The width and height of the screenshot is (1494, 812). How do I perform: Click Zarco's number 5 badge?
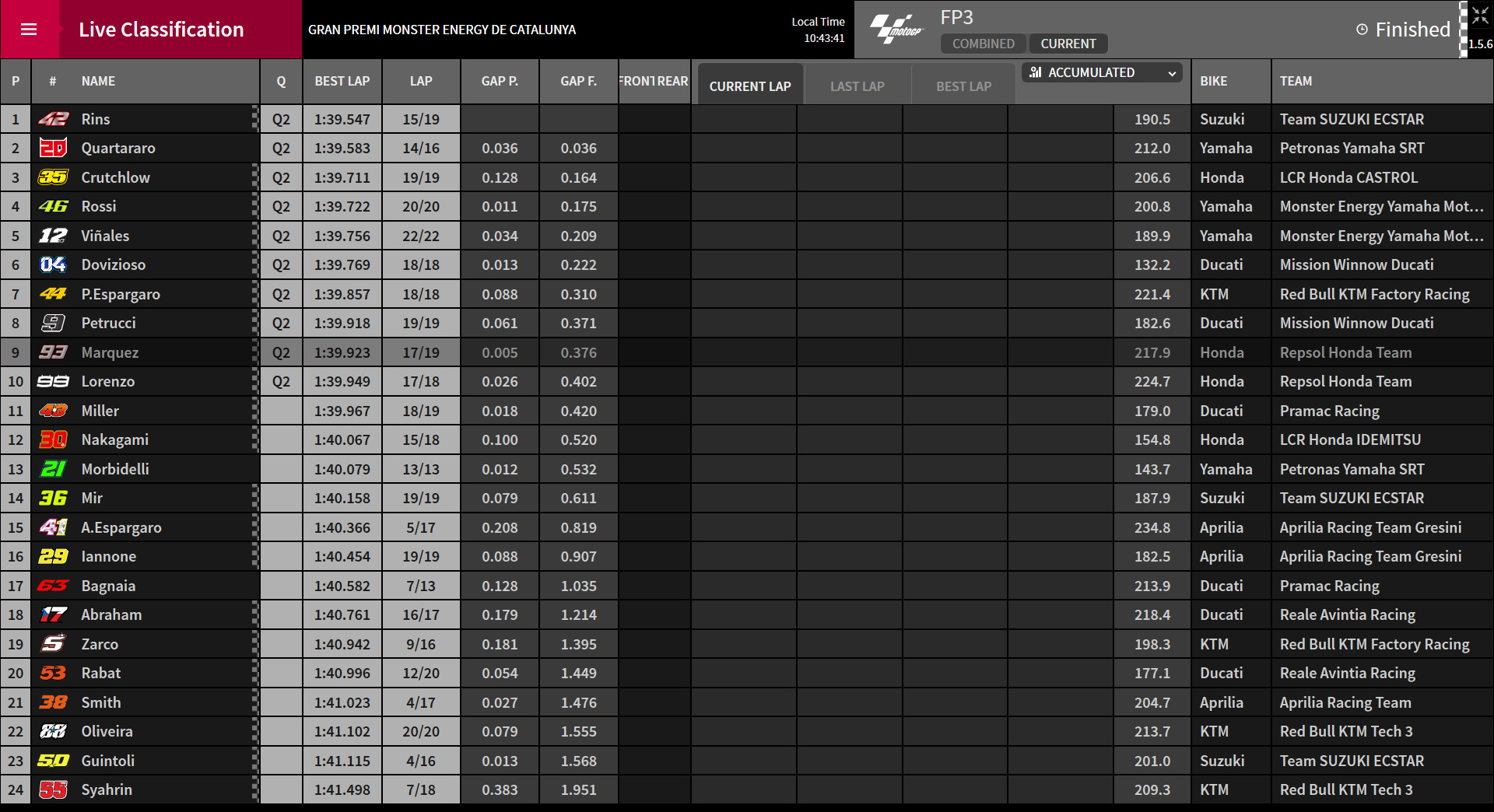[x=54, y=644]
